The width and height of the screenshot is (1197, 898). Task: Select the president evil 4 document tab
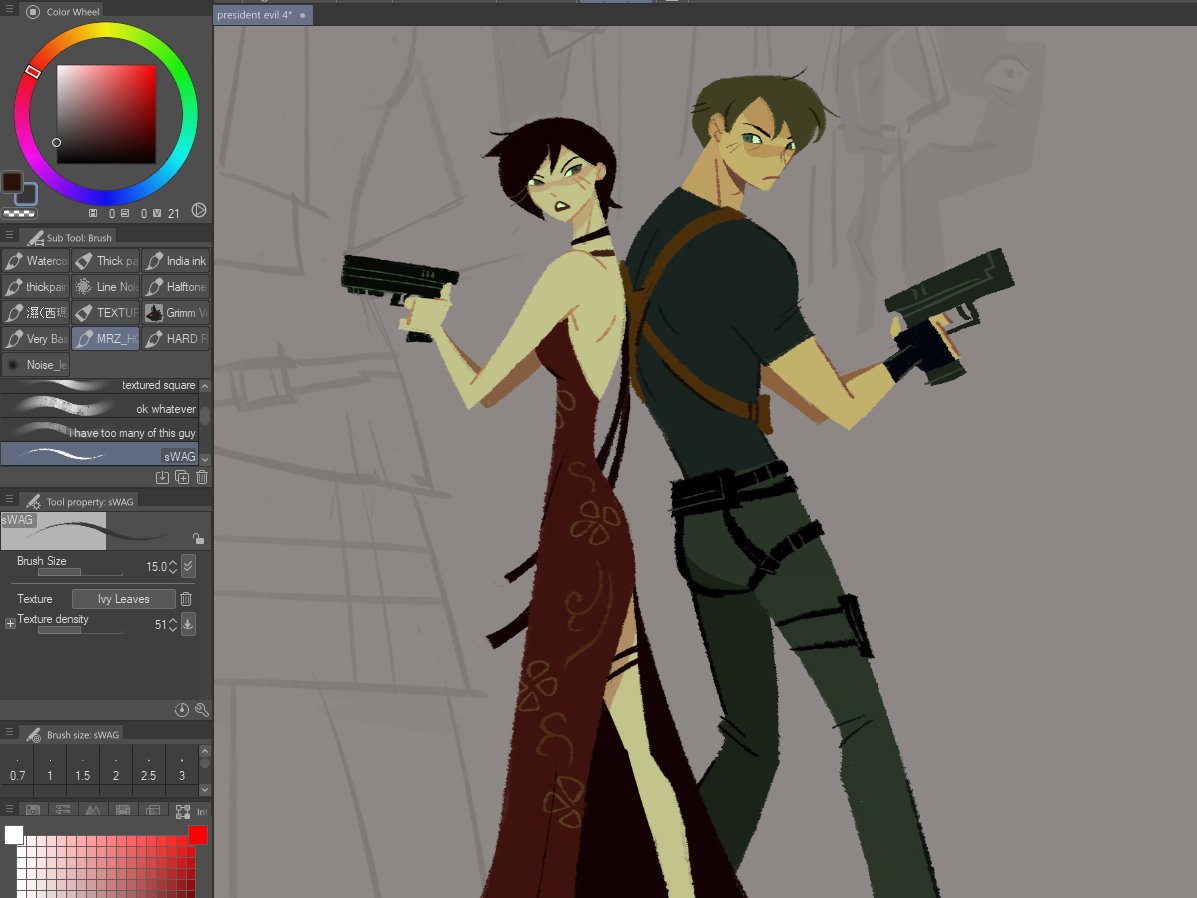click(262, 15)
